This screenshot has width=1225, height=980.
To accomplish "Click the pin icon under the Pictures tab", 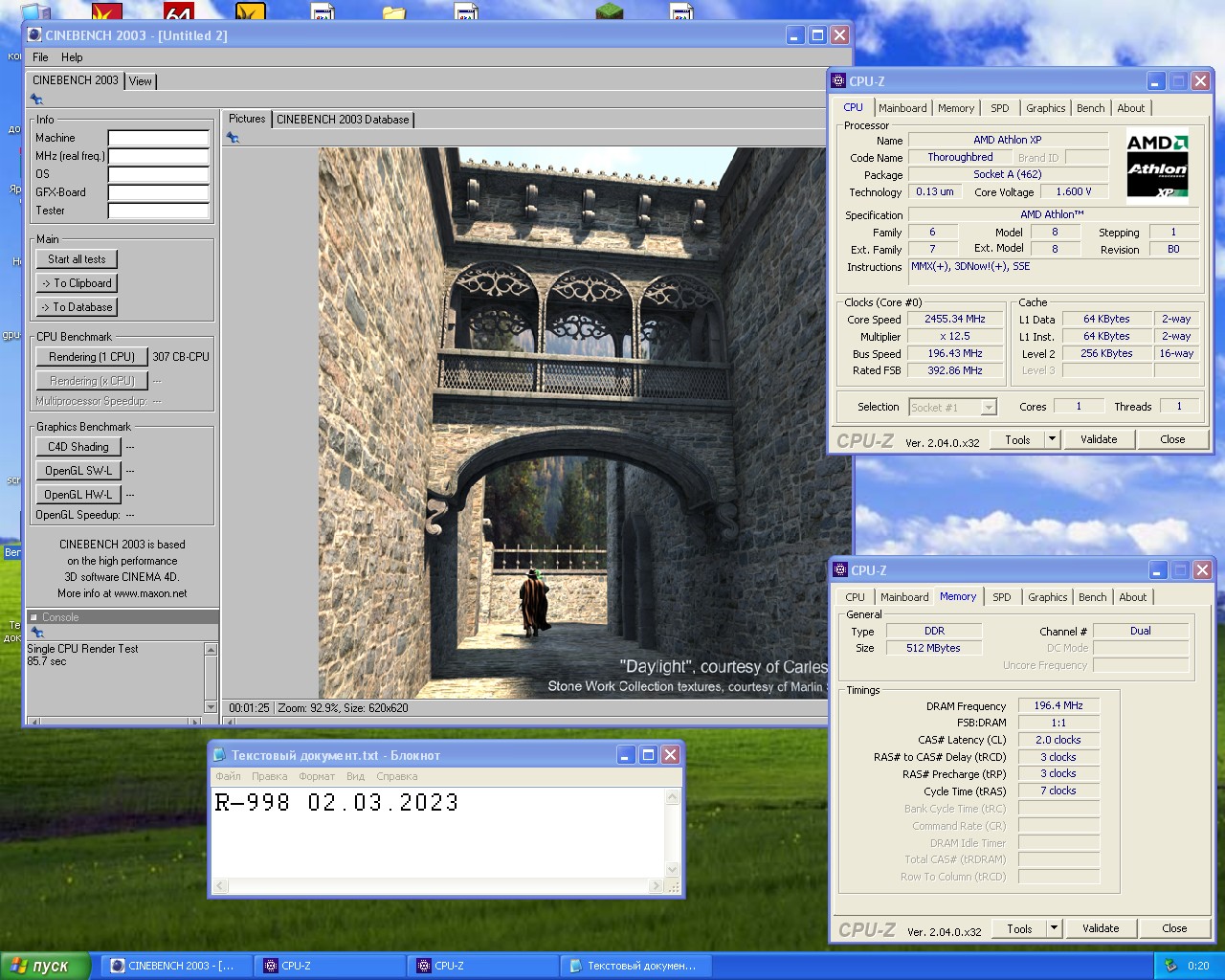I will [x=233, y=138].
